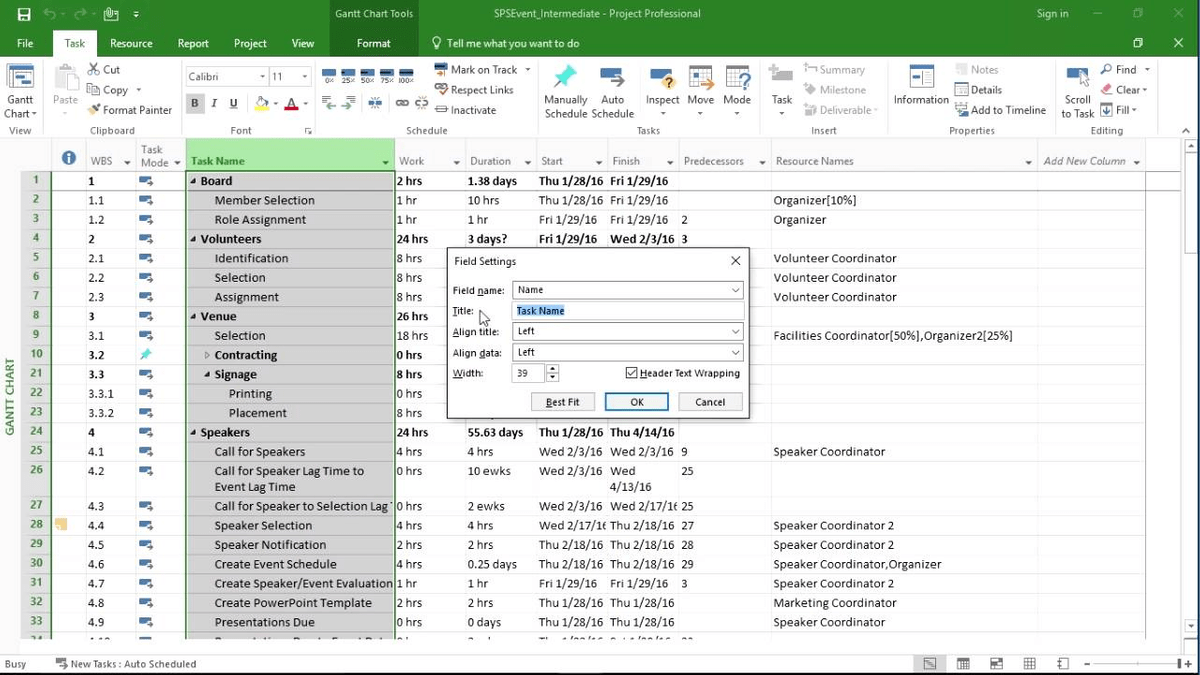Image resolution: width=1200 pixels, height=675 pixels.
Task: Click the Best Fit button
Action: (x=565, y=401)
